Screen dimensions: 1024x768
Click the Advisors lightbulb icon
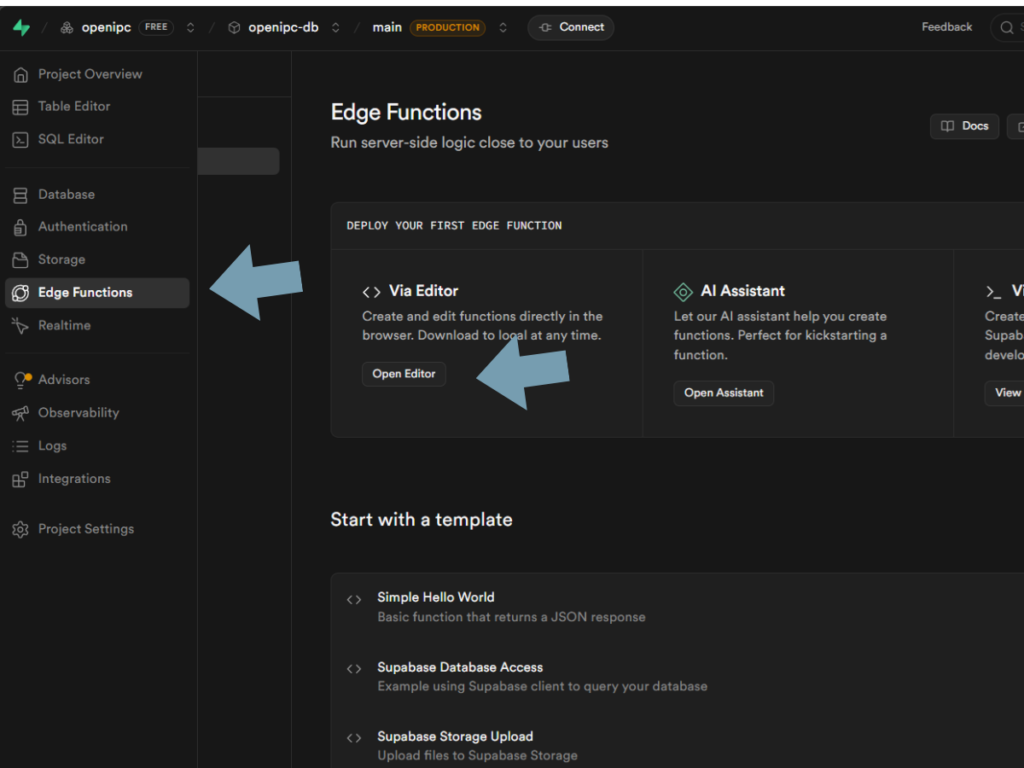click(22, 380)
